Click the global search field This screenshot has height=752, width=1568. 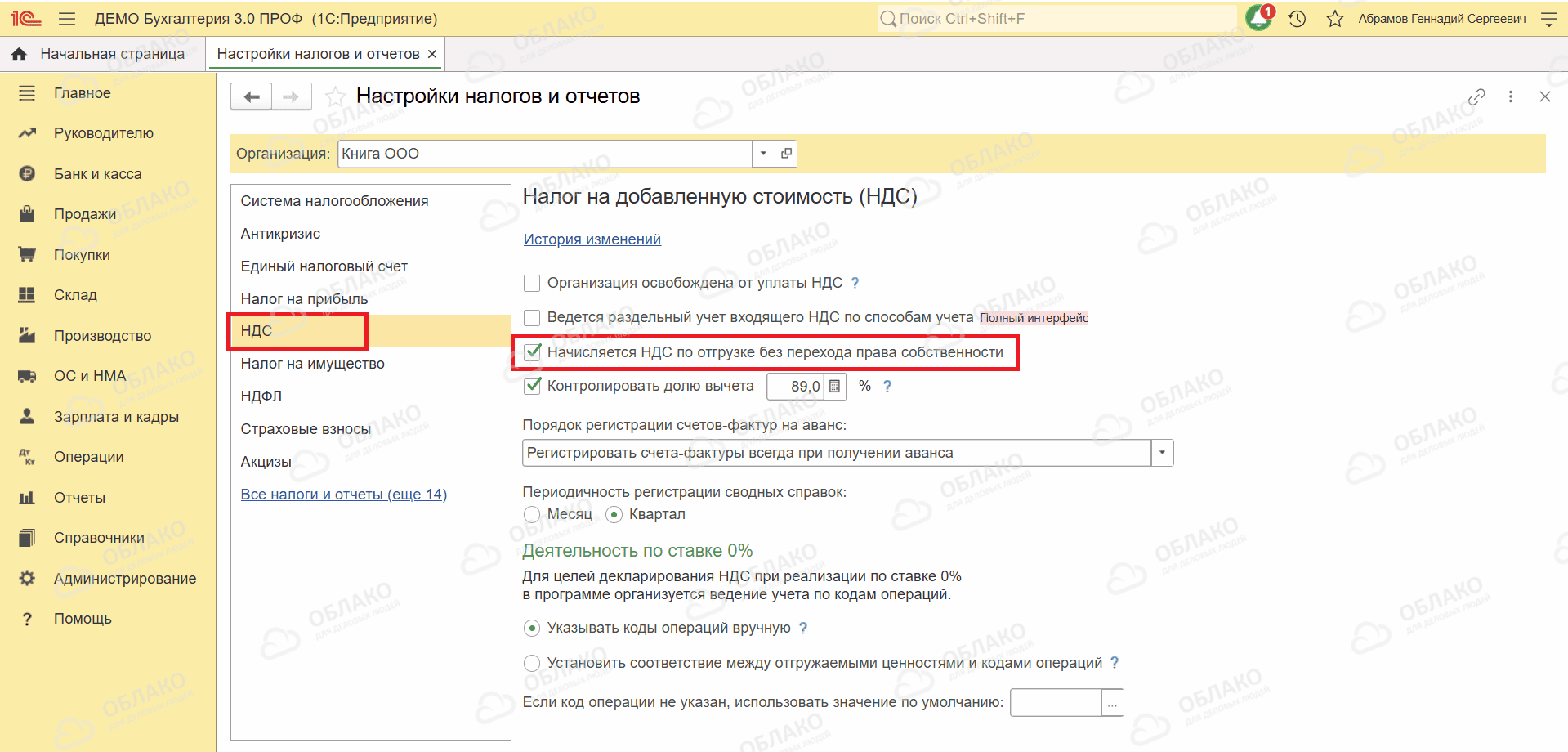tap(1057, 19)
